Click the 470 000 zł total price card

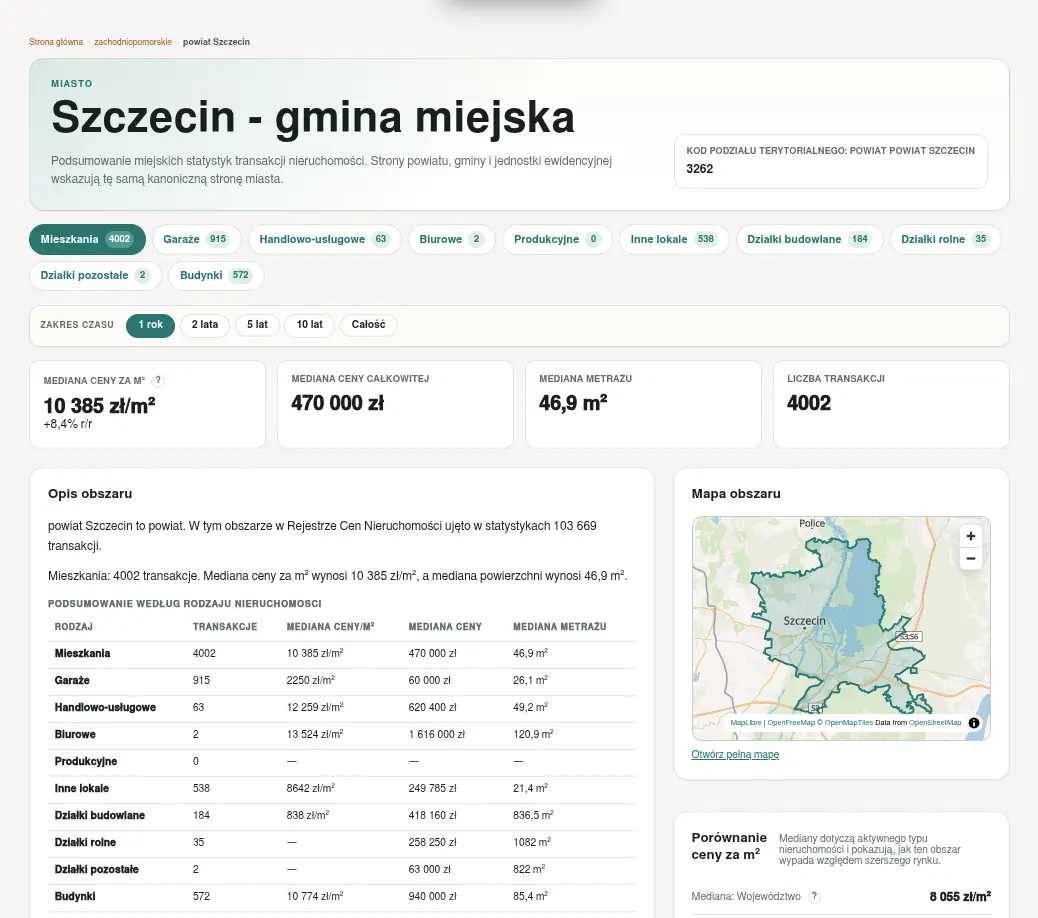(x=395, y=404)
